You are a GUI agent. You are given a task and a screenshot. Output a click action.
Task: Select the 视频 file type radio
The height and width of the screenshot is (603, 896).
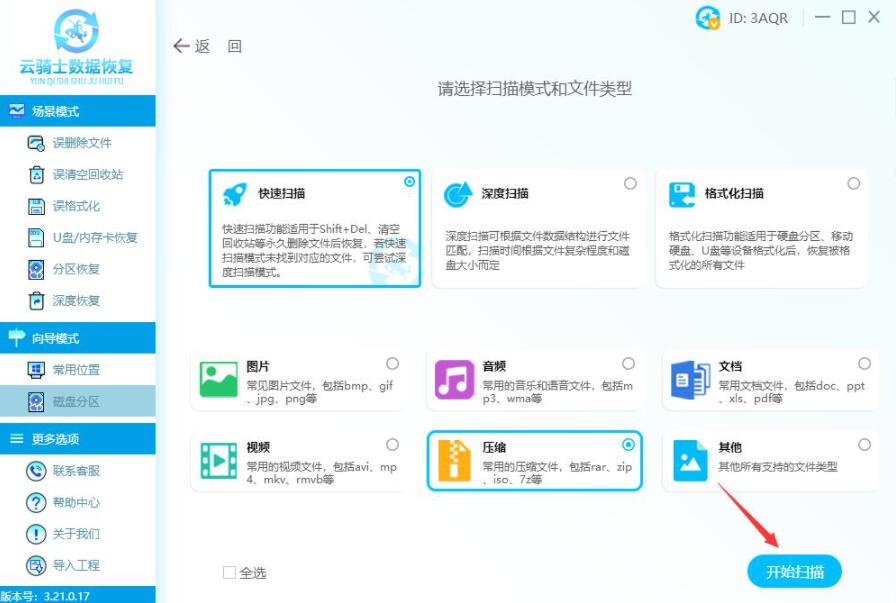click(x=393, y=445)
